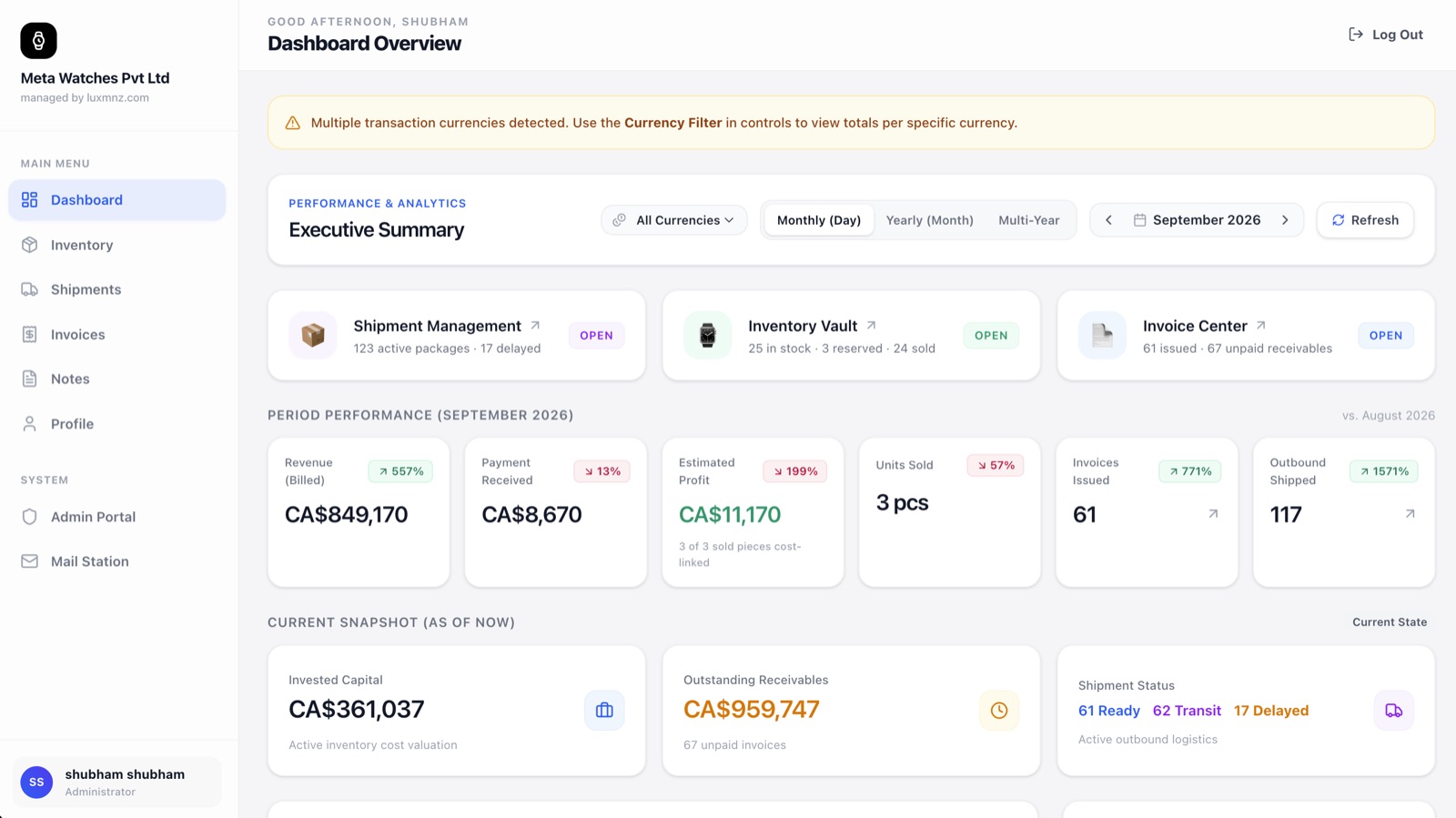This screenshot has height=818, width=1456.
Task: Open the Dashboard menu item
Action: click(x=117, y=200)
